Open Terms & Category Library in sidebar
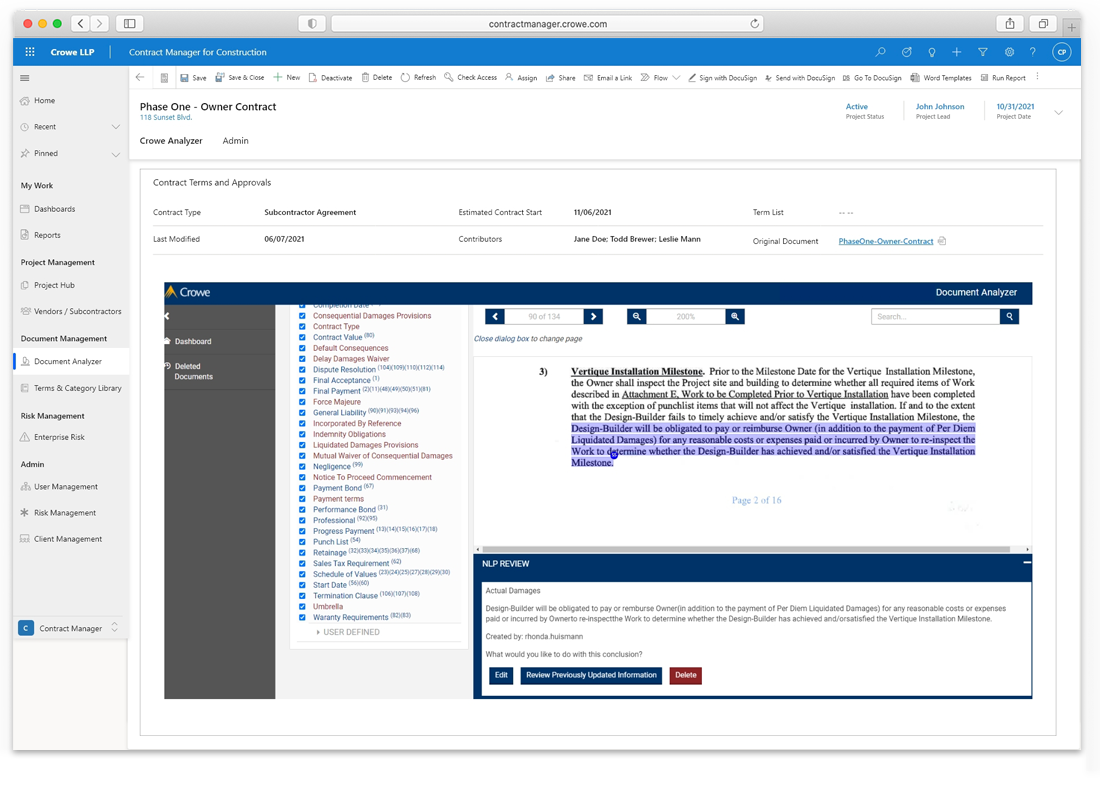The image size is (1100, 800). (77, 388)
